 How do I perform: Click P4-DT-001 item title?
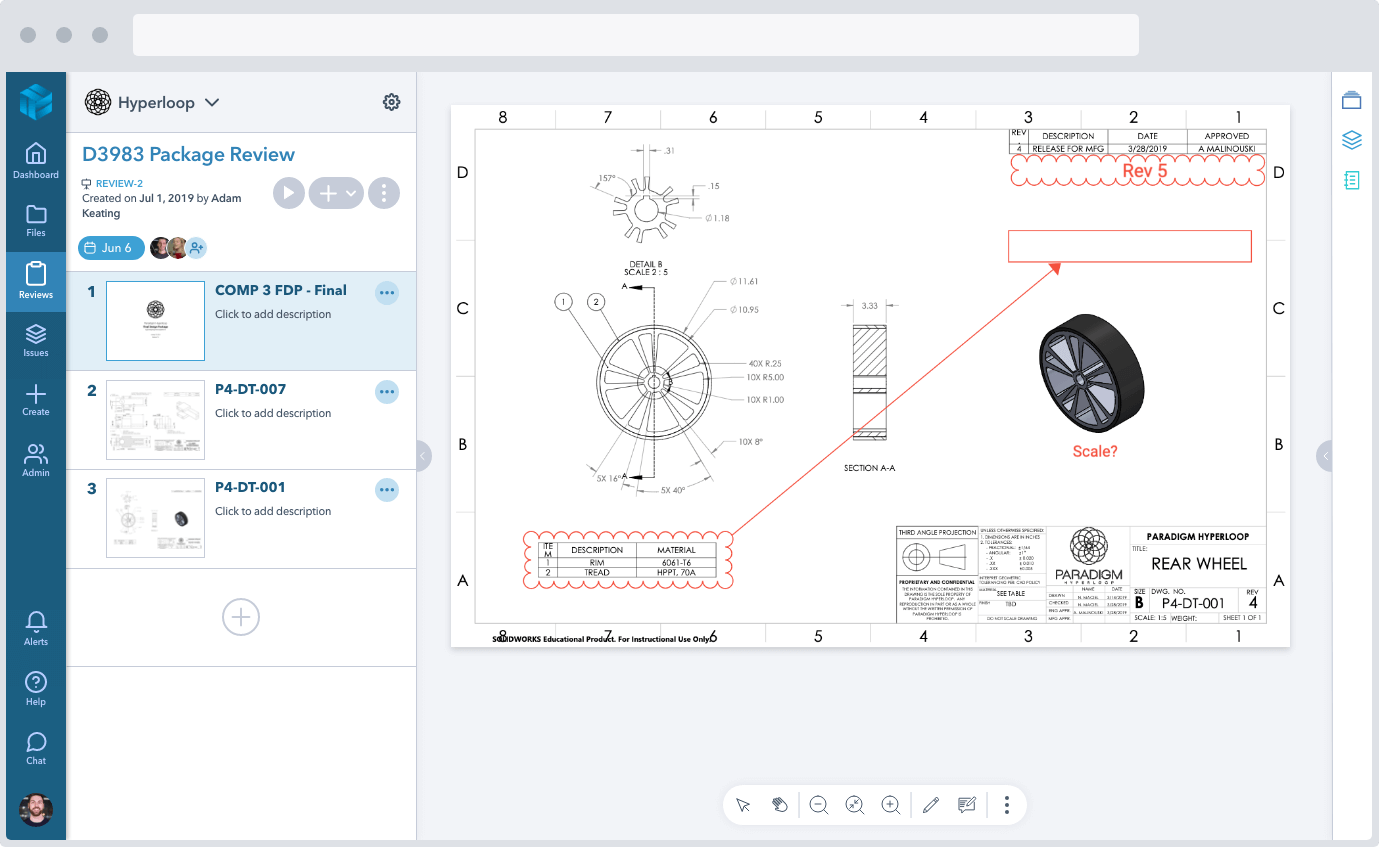pos(250,487)
